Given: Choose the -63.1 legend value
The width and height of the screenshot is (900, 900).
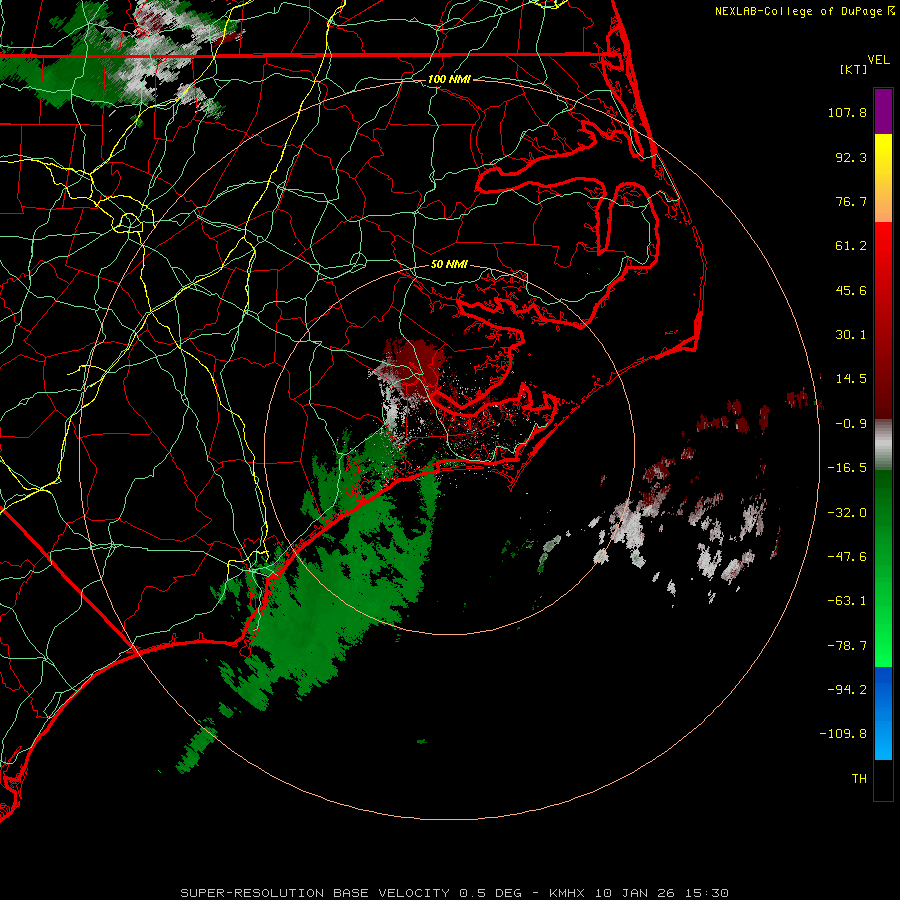Looking at the screenshot, I should 847,601.
